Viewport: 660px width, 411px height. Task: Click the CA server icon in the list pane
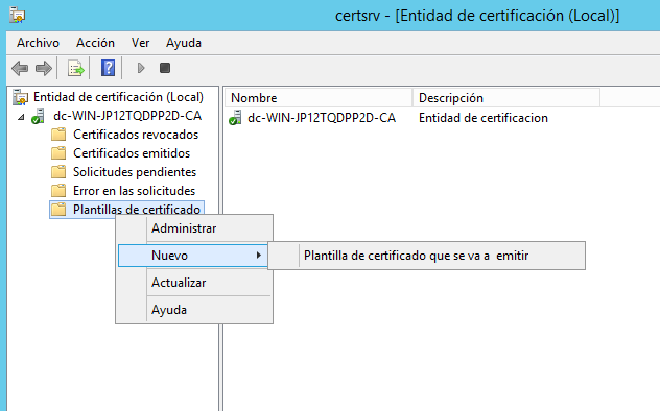[x=236, y=118]
